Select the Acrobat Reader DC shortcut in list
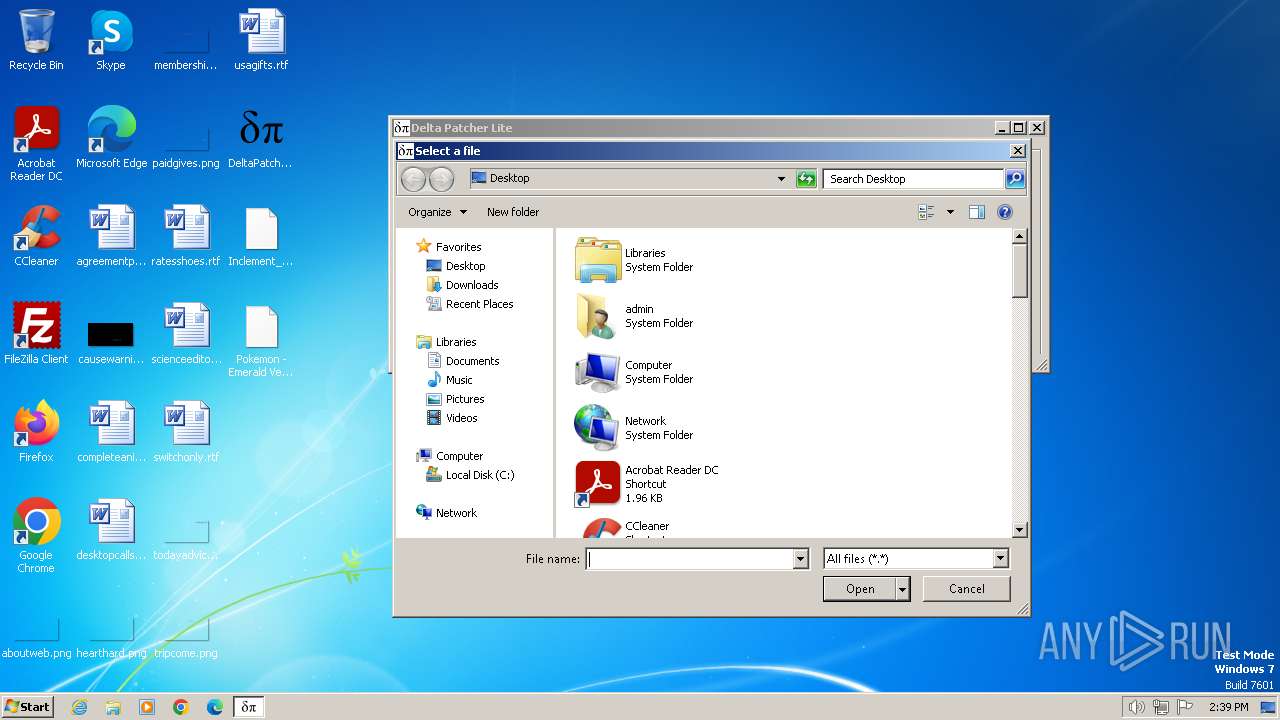1280x720 pixels. 646,484
